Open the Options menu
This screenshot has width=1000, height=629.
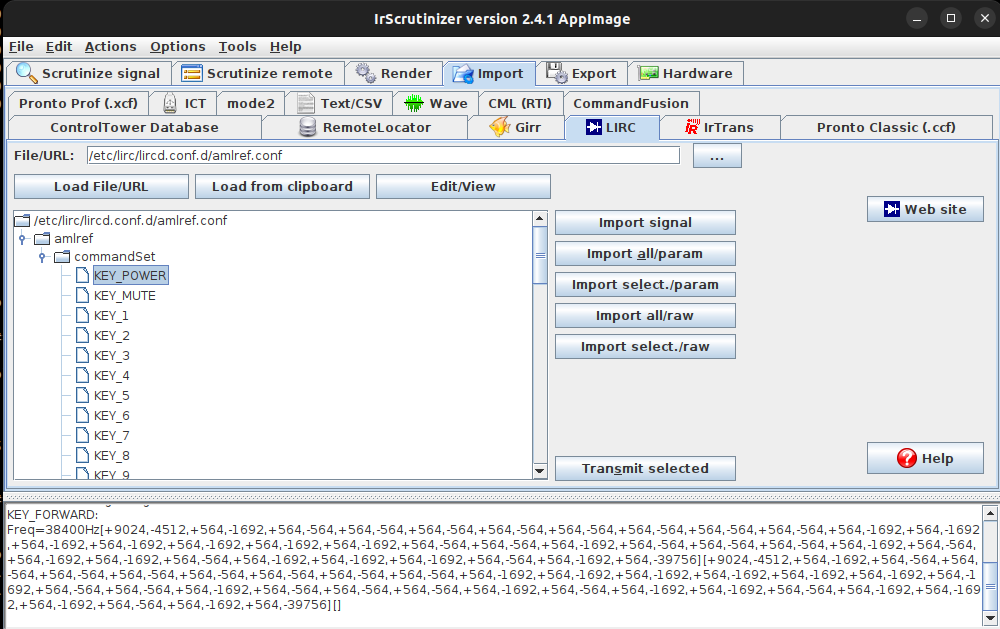[177, 46]
